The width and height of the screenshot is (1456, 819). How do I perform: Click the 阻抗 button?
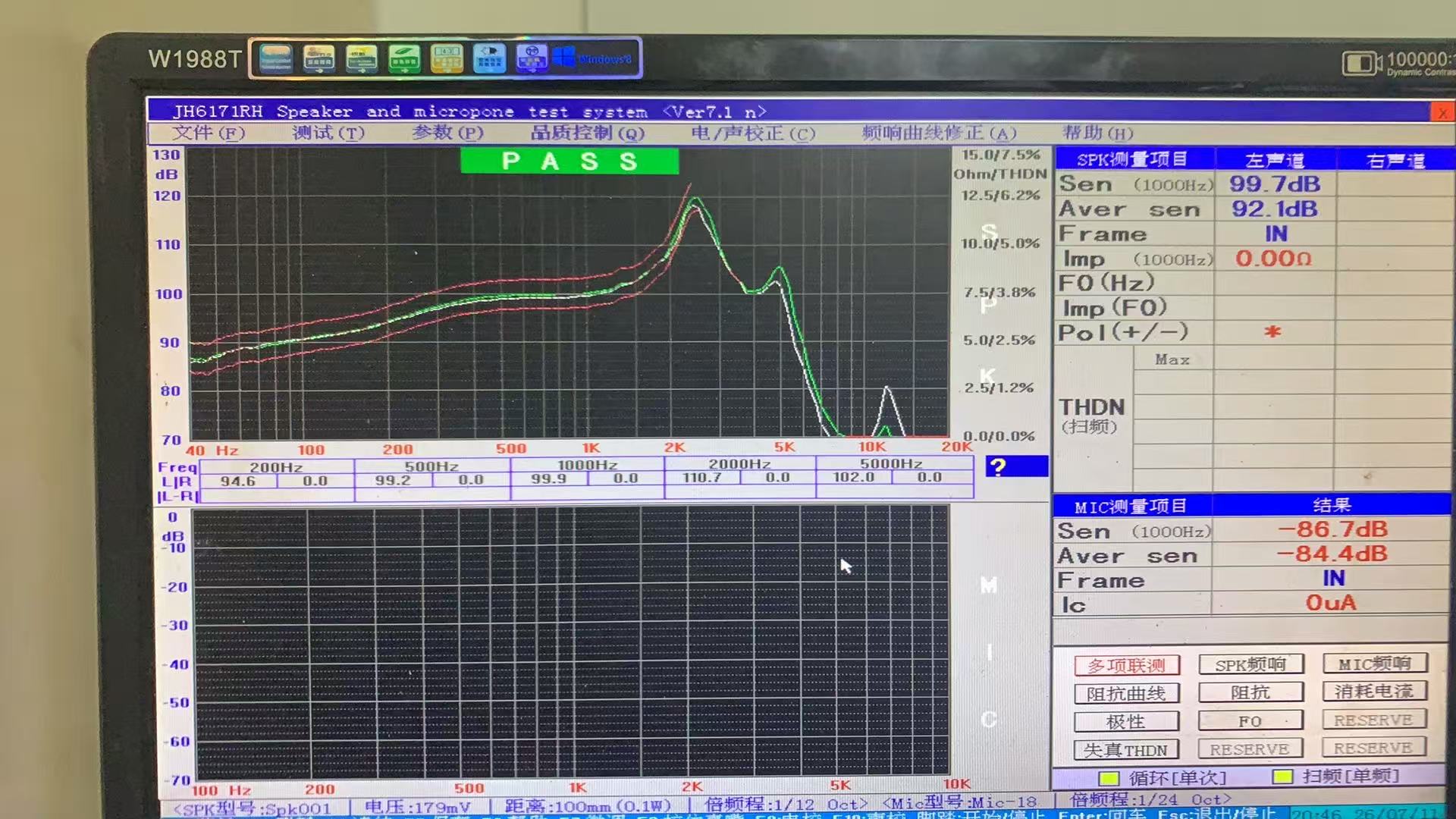(1250, 692)
